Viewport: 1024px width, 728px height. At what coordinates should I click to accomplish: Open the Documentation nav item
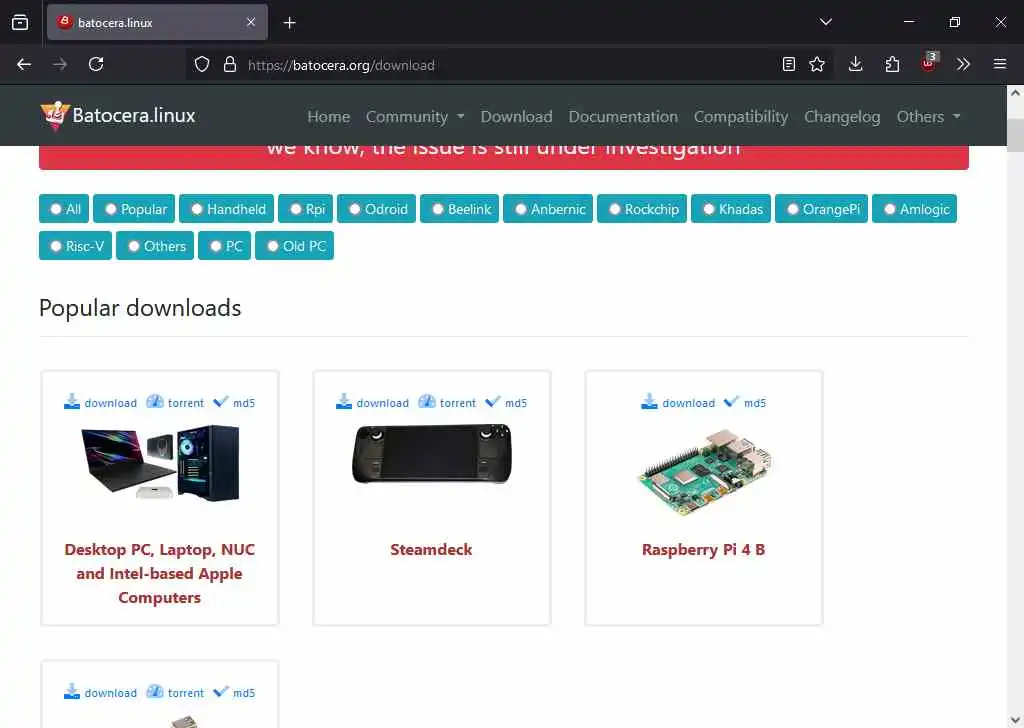[x=623, y=116]
